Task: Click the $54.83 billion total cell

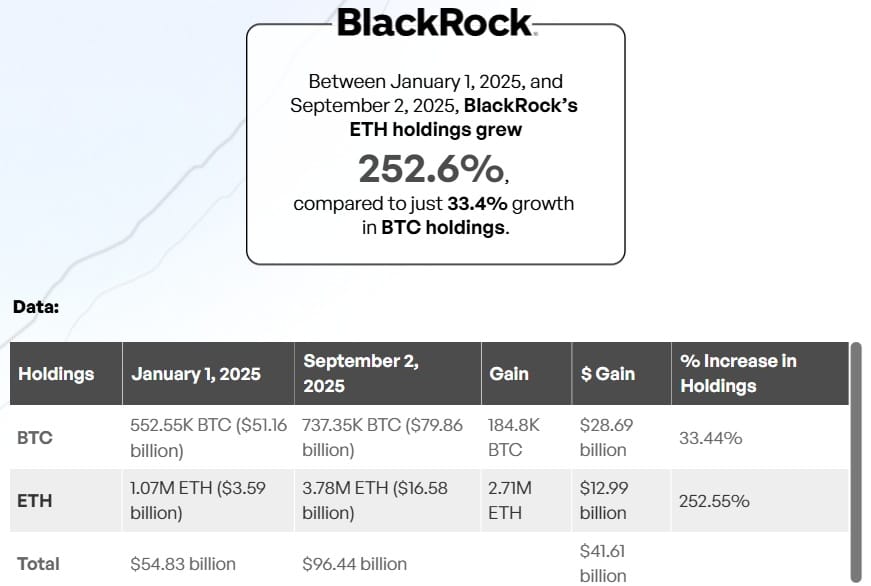Action: 183,564
